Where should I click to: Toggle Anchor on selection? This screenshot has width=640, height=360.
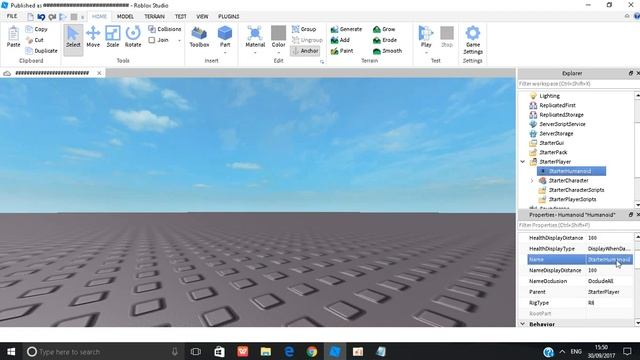point(304,51)
